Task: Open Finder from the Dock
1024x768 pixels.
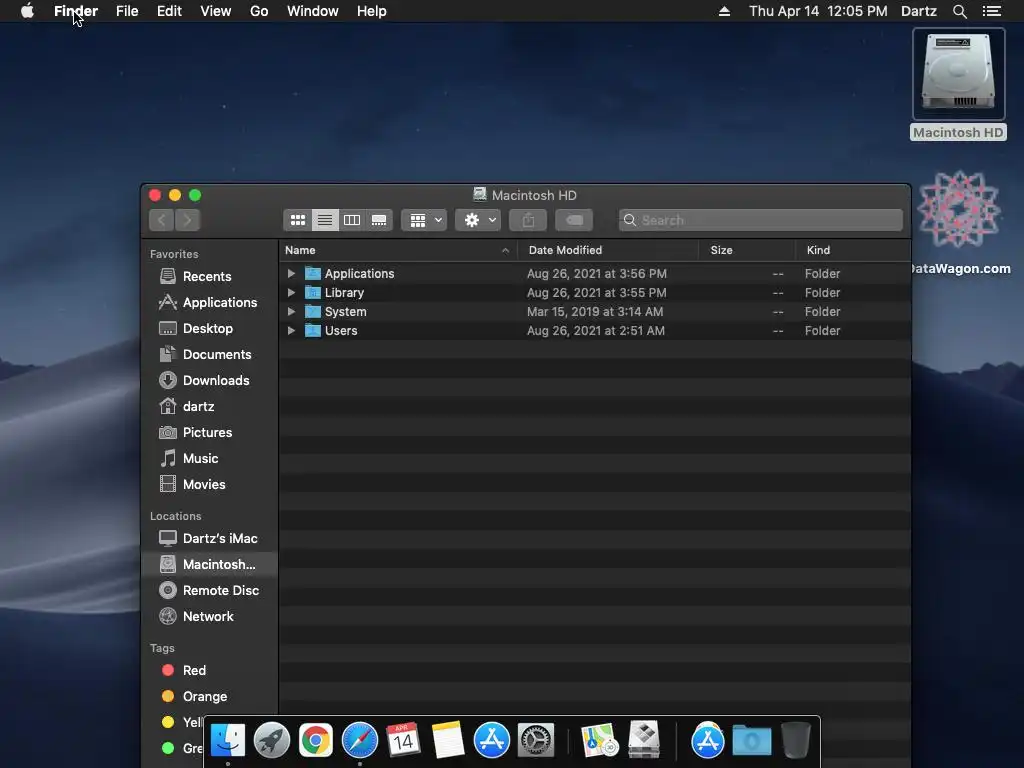Action: pos(227,741)
